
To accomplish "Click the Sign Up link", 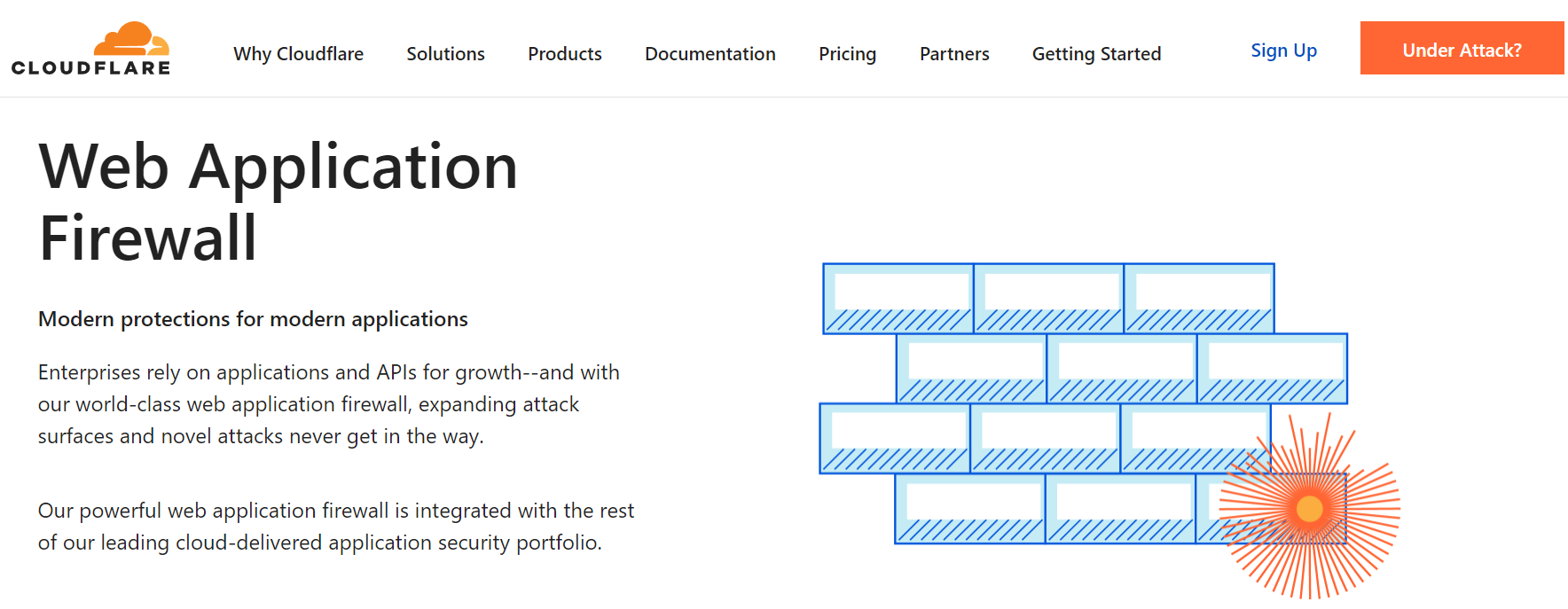I will click(1283, 51).
